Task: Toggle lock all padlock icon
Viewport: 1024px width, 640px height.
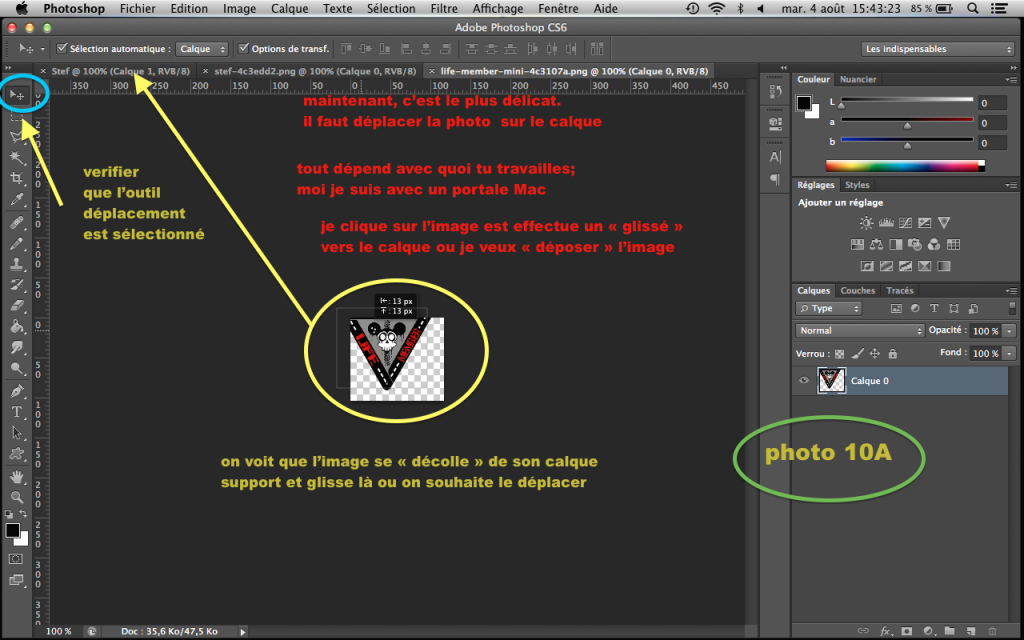Action: pyautogui.click(x=893, y=353)
